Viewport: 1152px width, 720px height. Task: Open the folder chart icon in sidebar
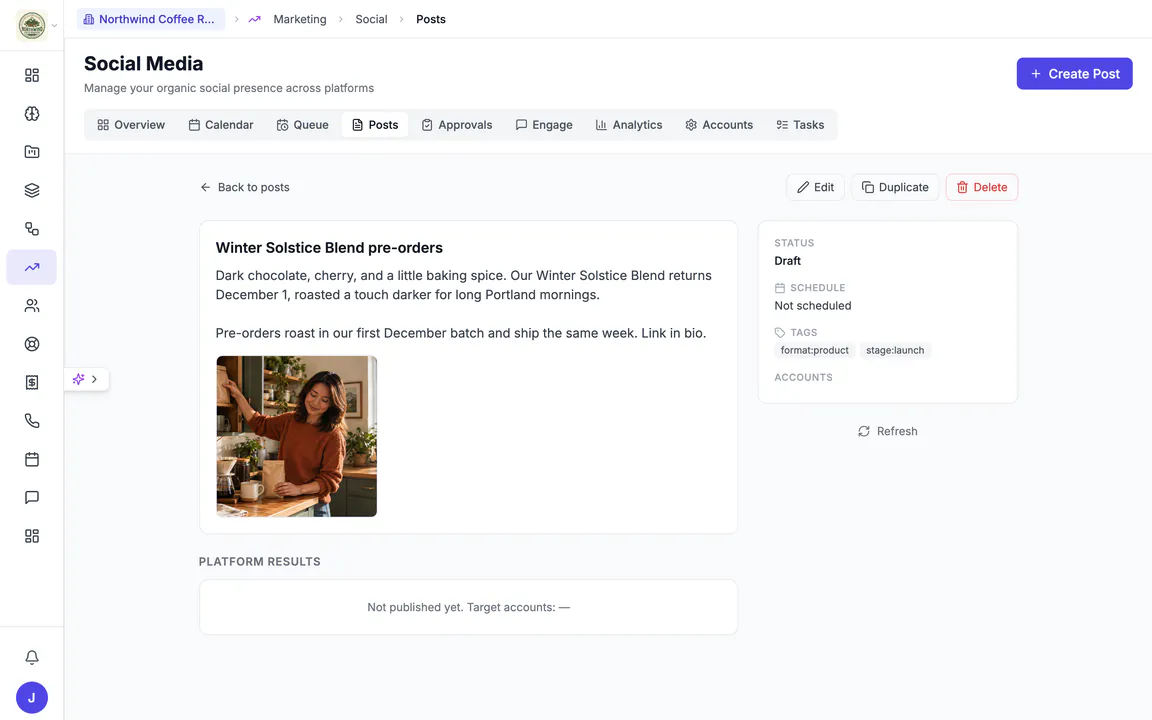32,152
